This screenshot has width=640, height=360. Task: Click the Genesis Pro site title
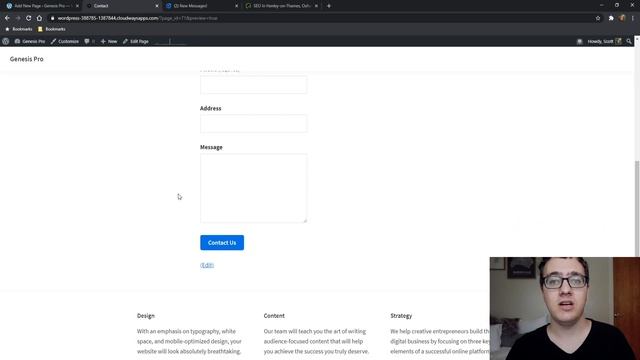[x=27, y=59]
